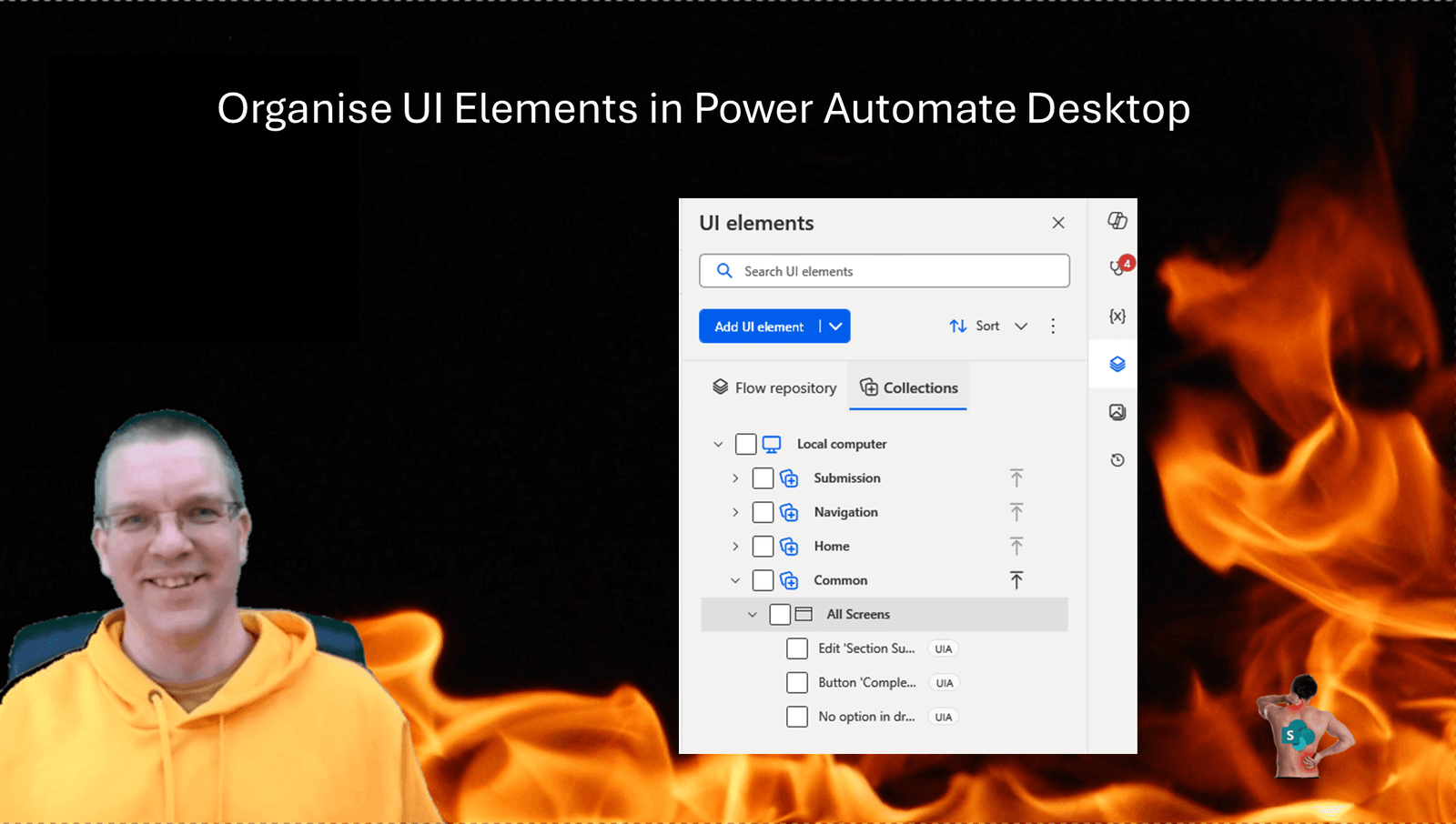
Task: Check the All Screens checkbox
Action: pyautogui.click(x=780, y=615)
